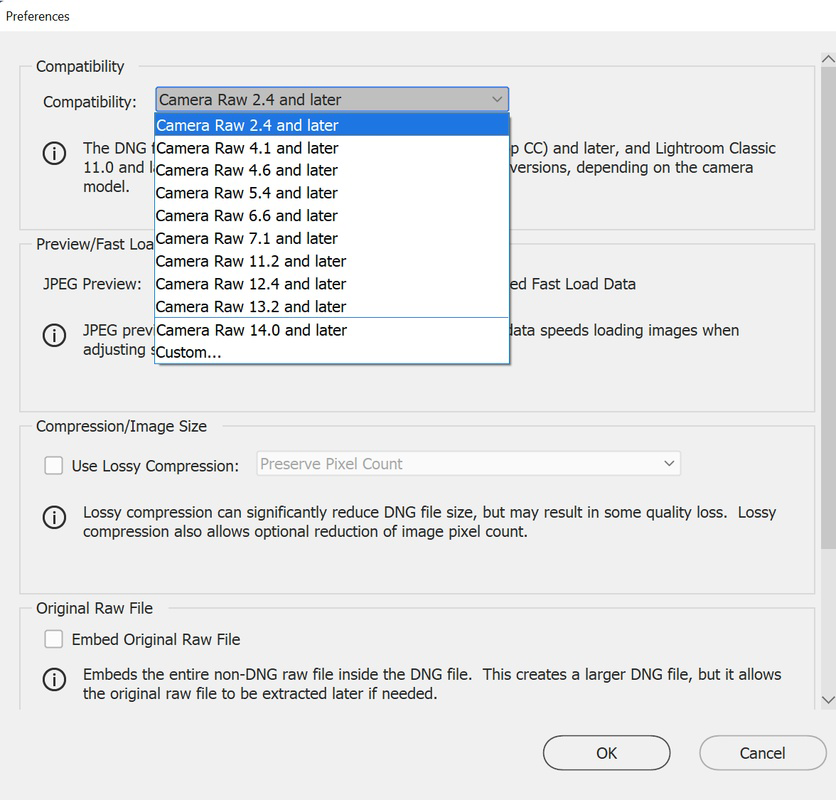Click the JPEG preview info icon
The height and width of the screenshot is (800, 836).
(54, 335)
